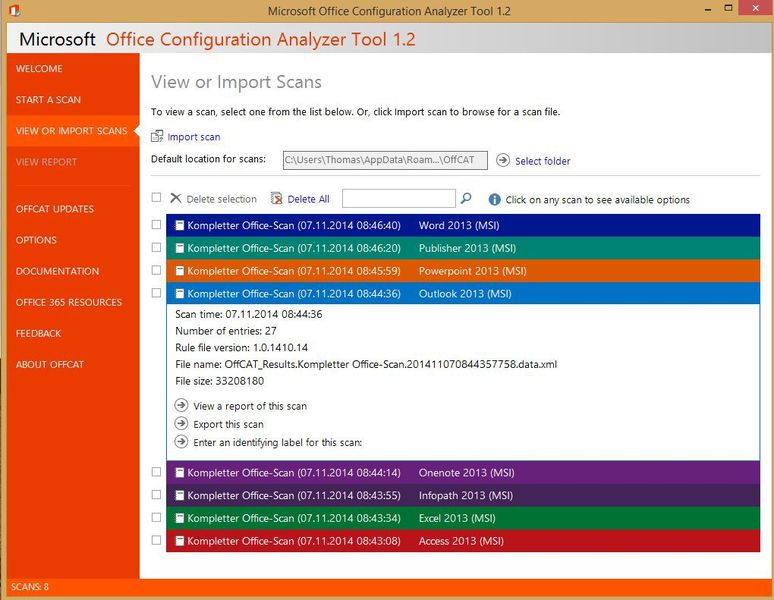The height and width of the screenshot is (600, 774).
Task: Click the file icon on Infopath 2013 scan
Action: click(x=180, y=495)
